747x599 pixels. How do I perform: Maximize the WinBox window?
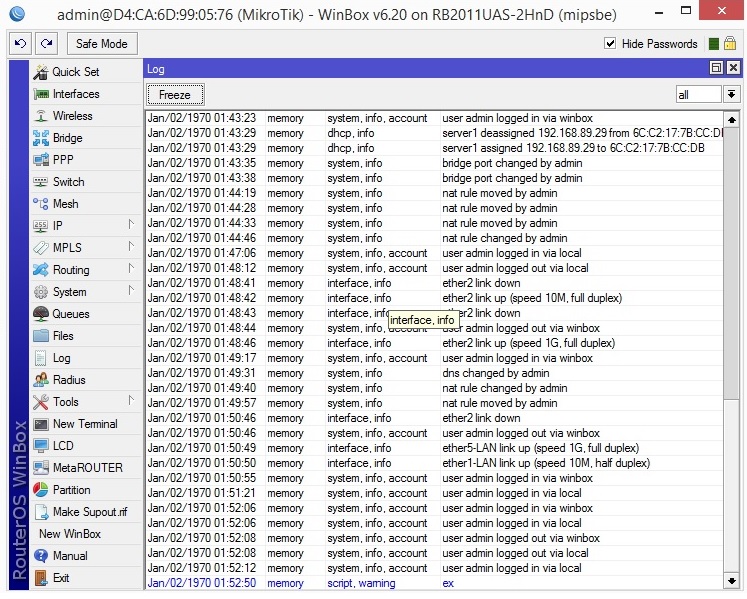(686, 11)
